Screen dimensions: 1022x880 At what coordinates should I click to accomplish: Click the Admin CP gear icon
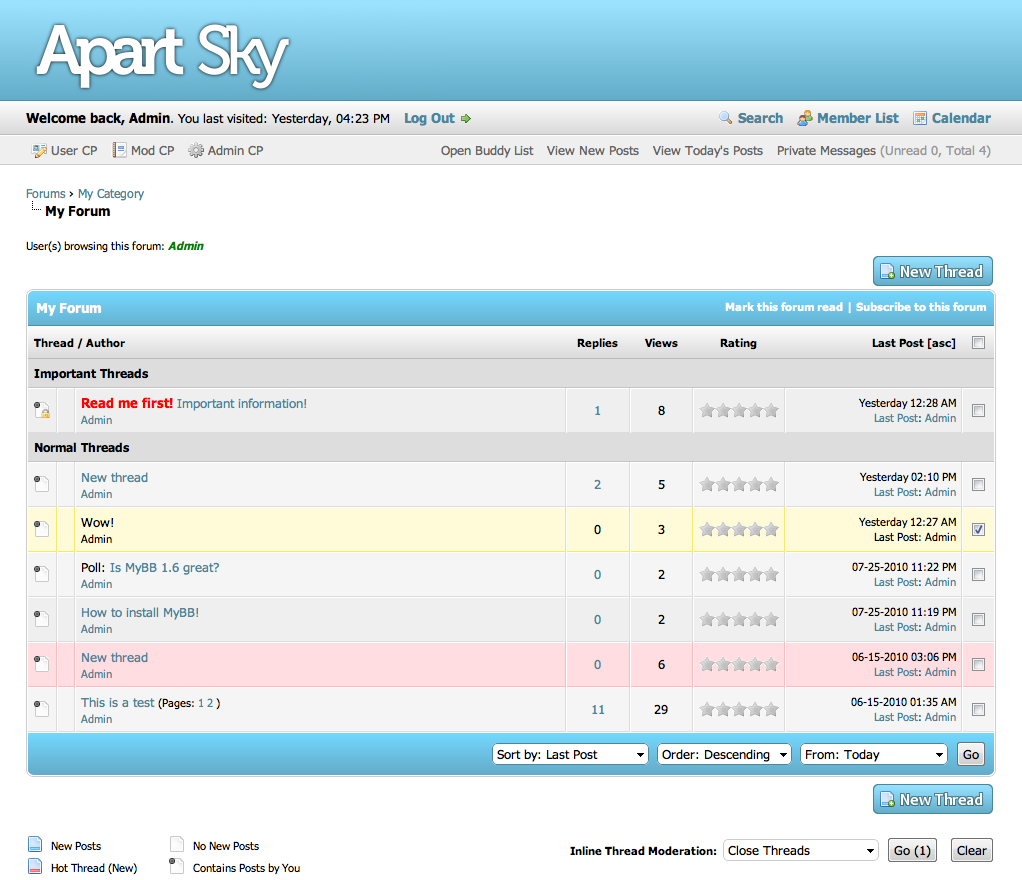point(196,151)
